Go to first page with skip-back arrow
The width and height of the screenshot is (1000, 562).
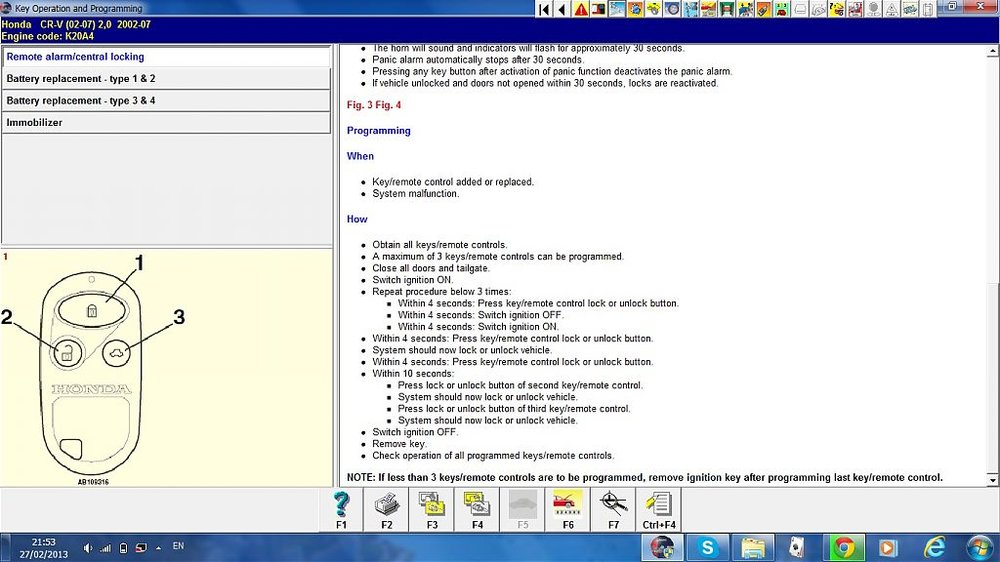[544, 9]
